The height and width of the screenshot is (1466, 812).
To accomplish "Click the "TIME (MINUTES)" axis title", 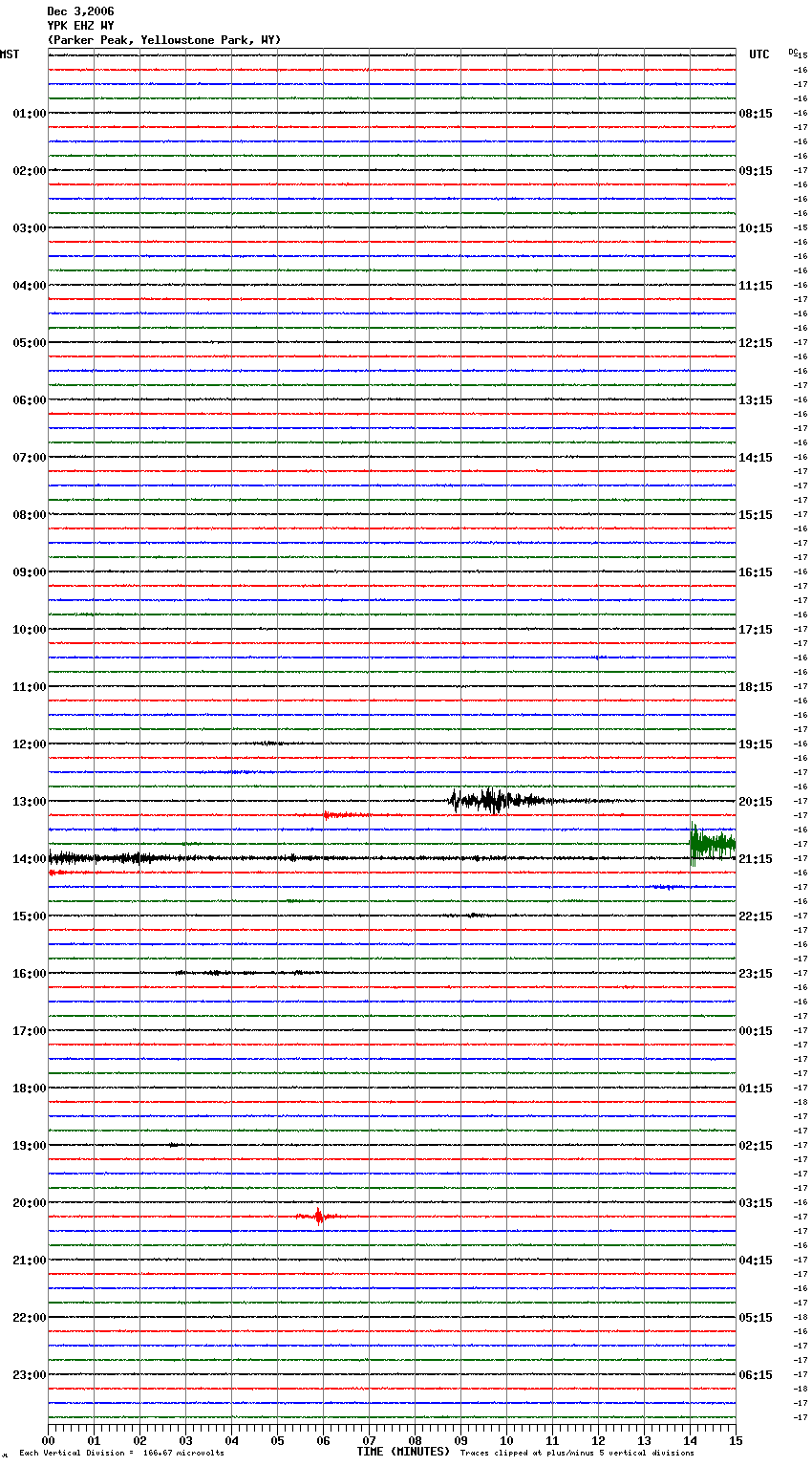I will [x=403, y=1452].
